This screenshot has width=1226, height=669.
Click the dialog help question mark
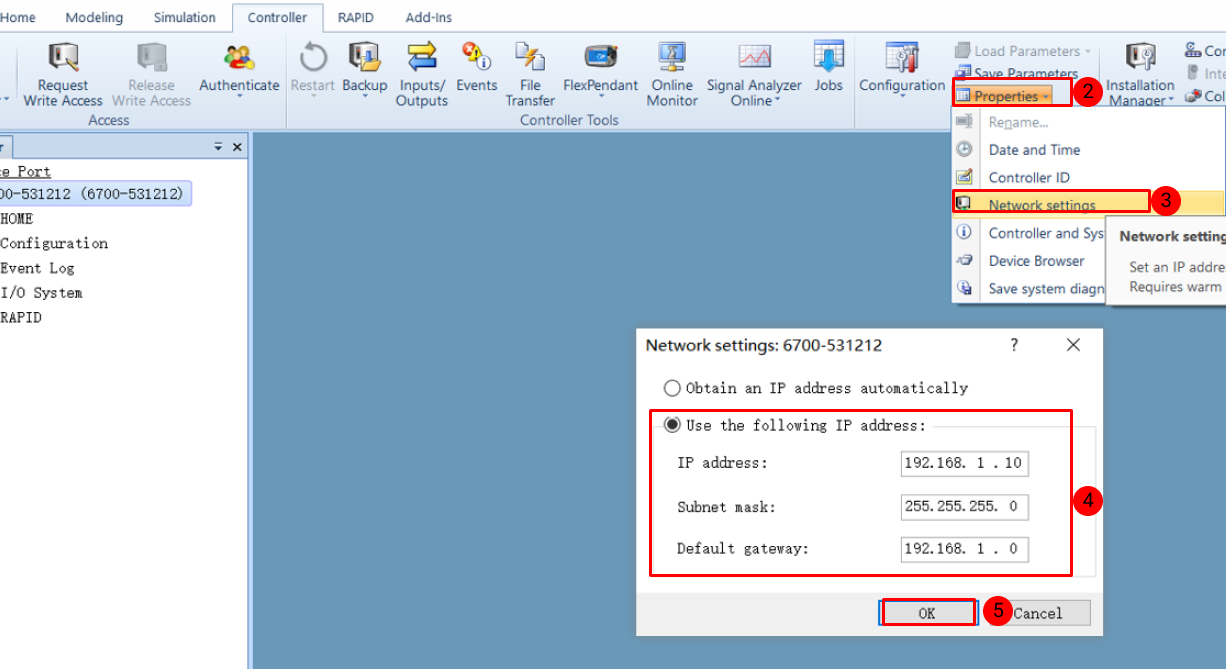pyautogui.click(x=1014, y=345)
